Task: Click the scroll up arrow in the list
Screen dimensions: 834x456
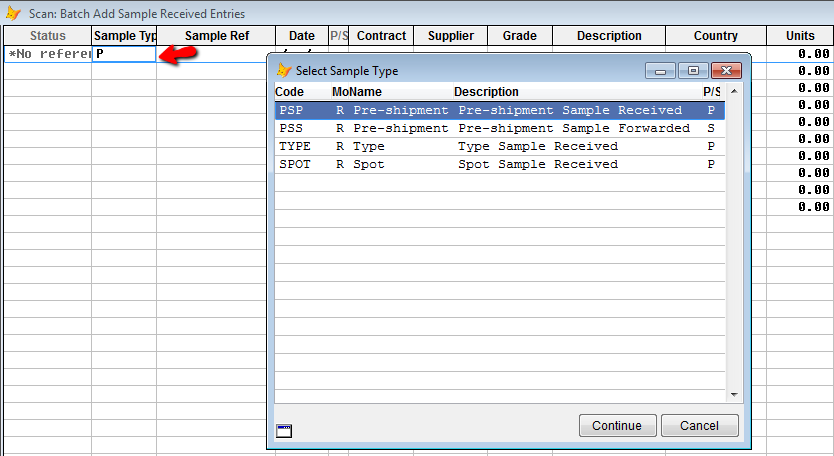Action: 734,92
